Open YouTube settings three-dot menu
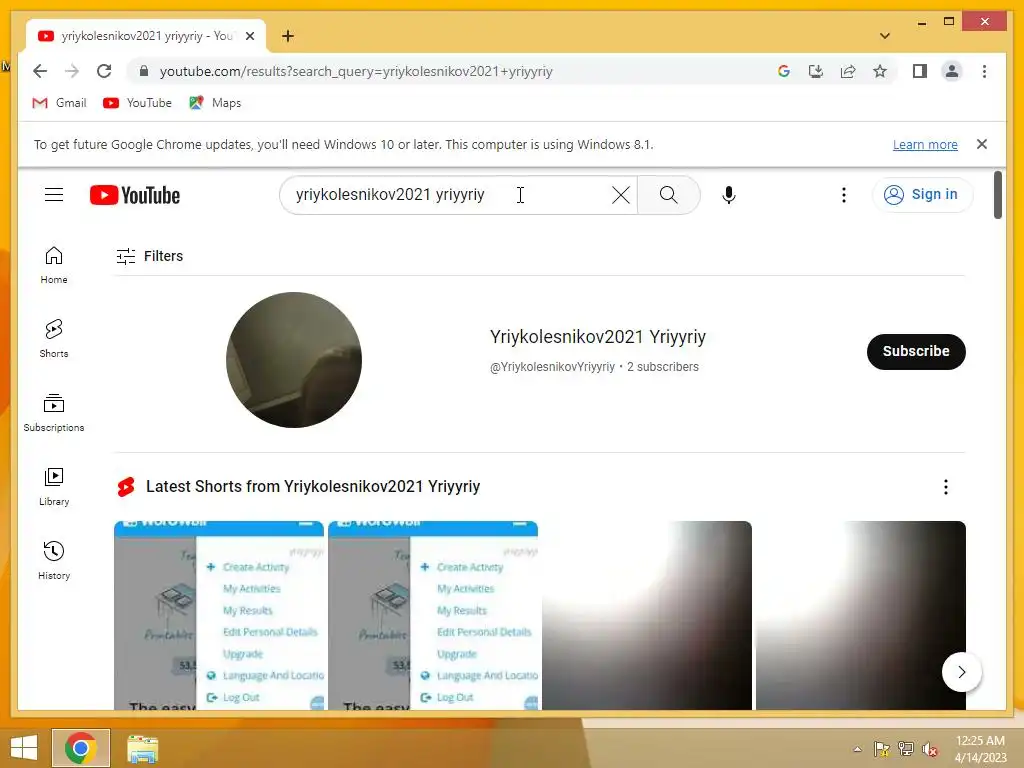Viewport: 1024px width, 768px height. click(844, 195)
